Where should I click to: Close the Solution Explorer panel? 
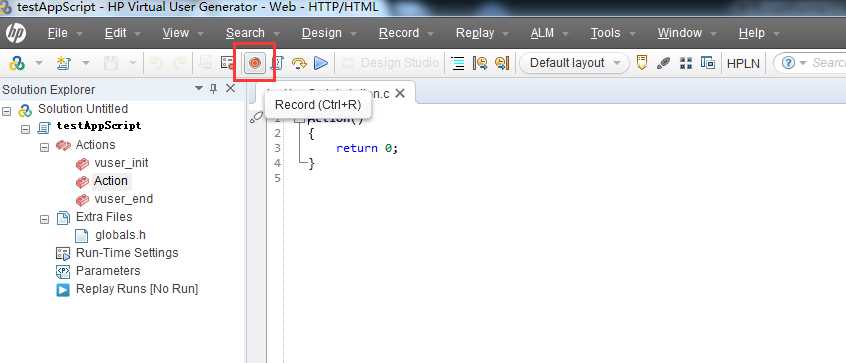pyautogui.click(x=230, y=88)
